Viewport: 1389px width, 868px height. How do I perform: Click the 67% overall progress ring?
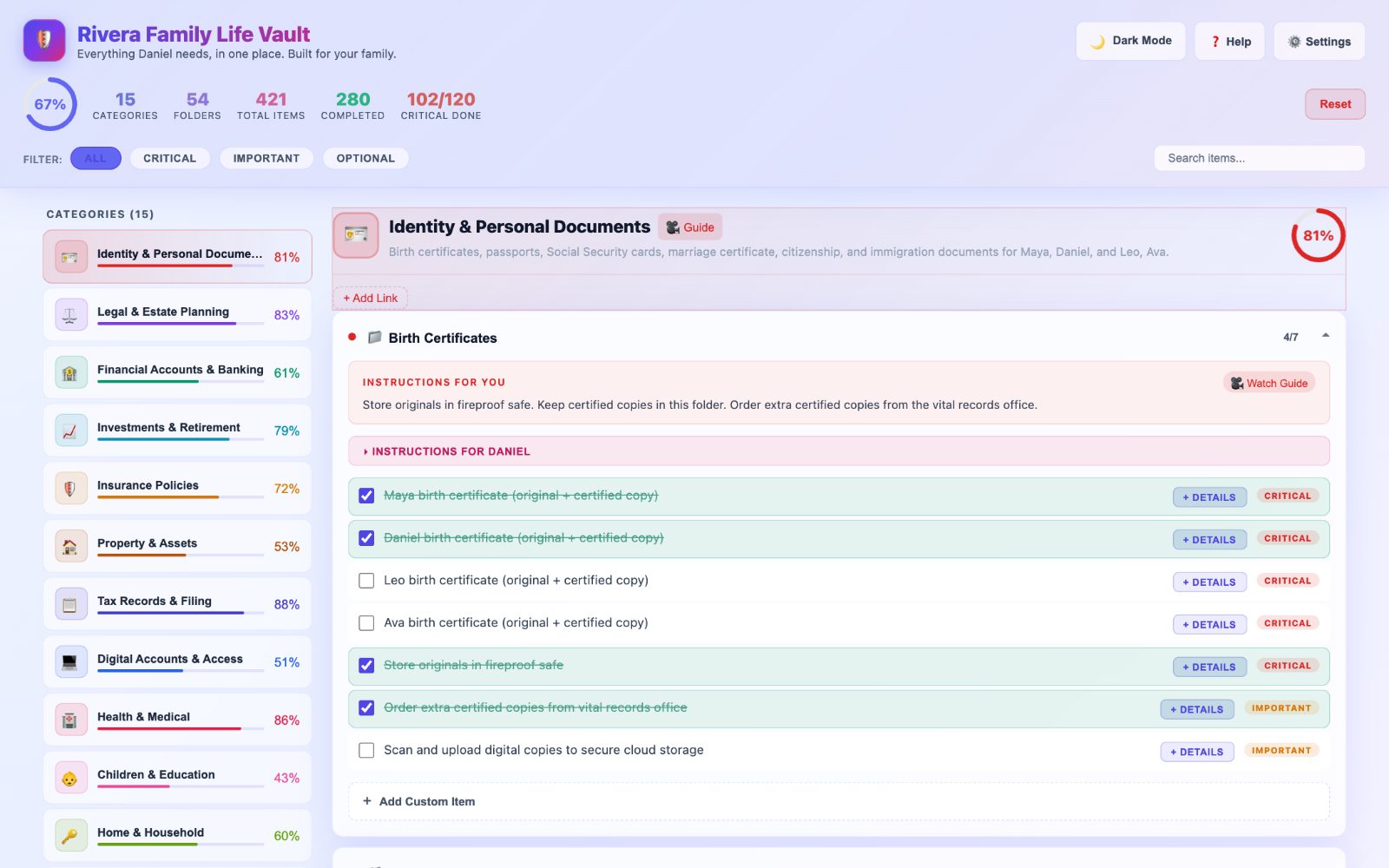point(50,104)
